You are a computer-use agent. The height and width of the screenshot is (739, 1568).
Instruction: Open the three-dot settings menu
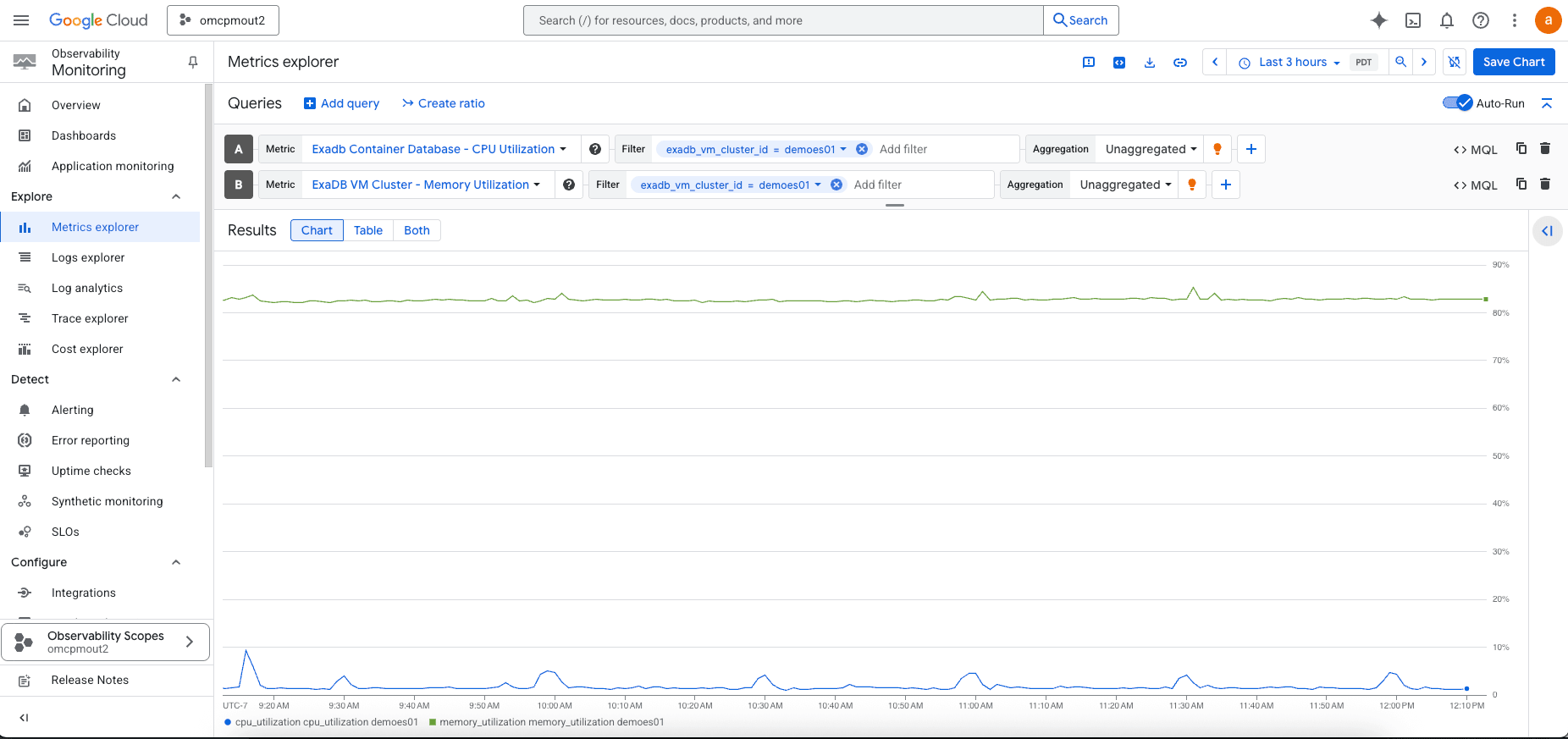1515,20
